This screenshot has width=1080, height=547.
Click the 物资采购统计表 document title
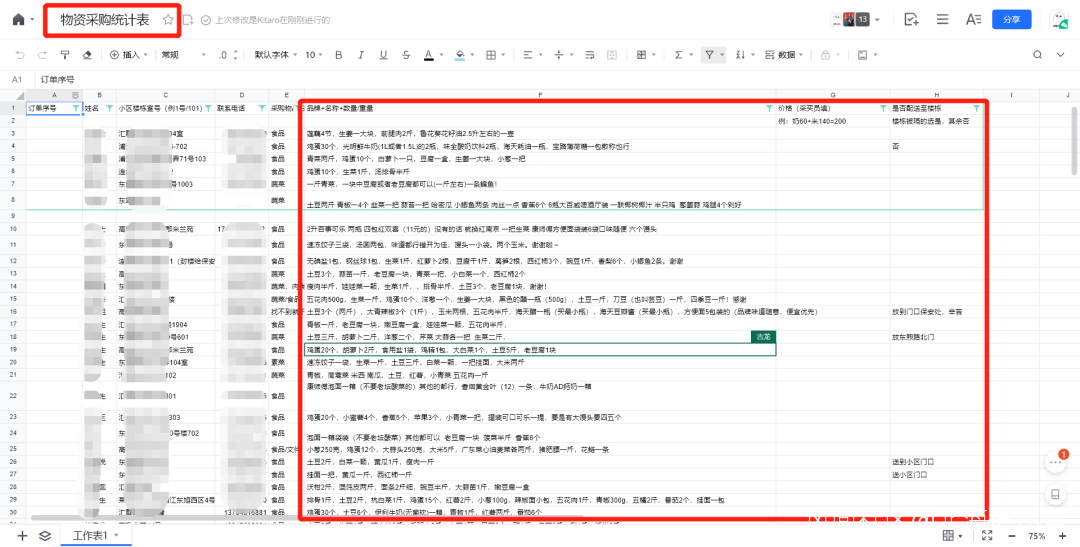pos(105,20)
